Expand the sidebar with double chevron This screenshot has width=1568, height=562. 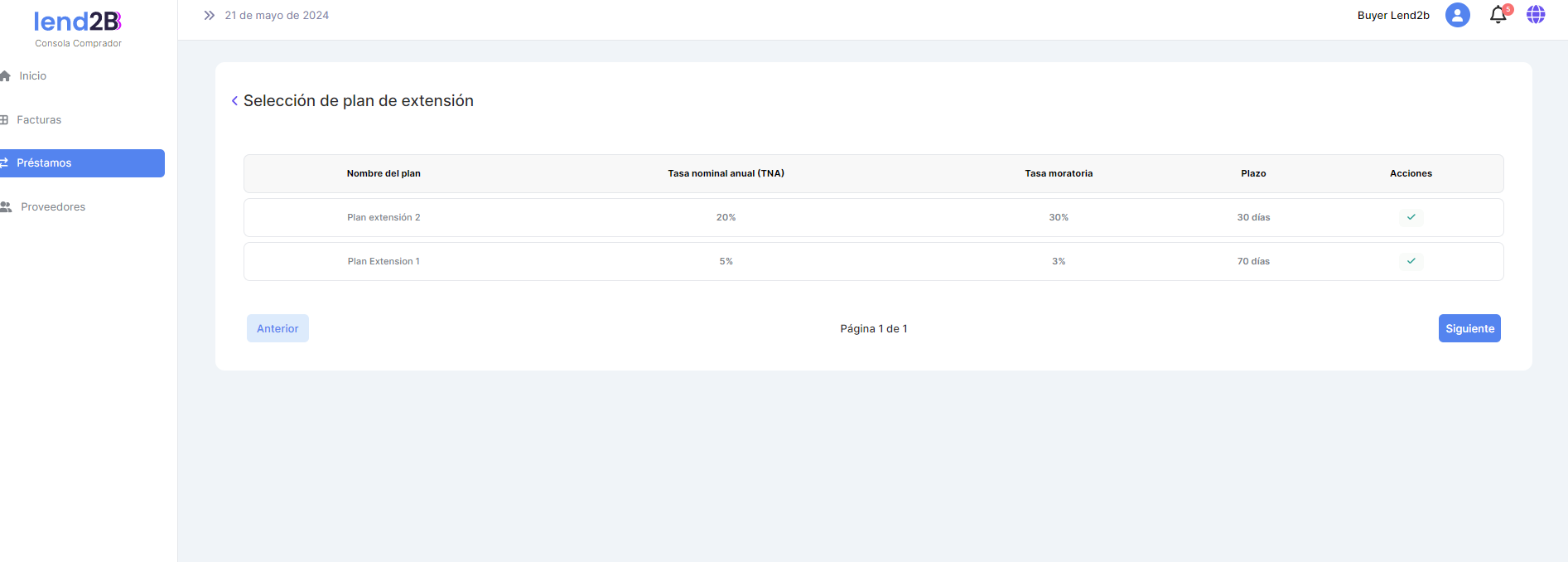(210, 16)
